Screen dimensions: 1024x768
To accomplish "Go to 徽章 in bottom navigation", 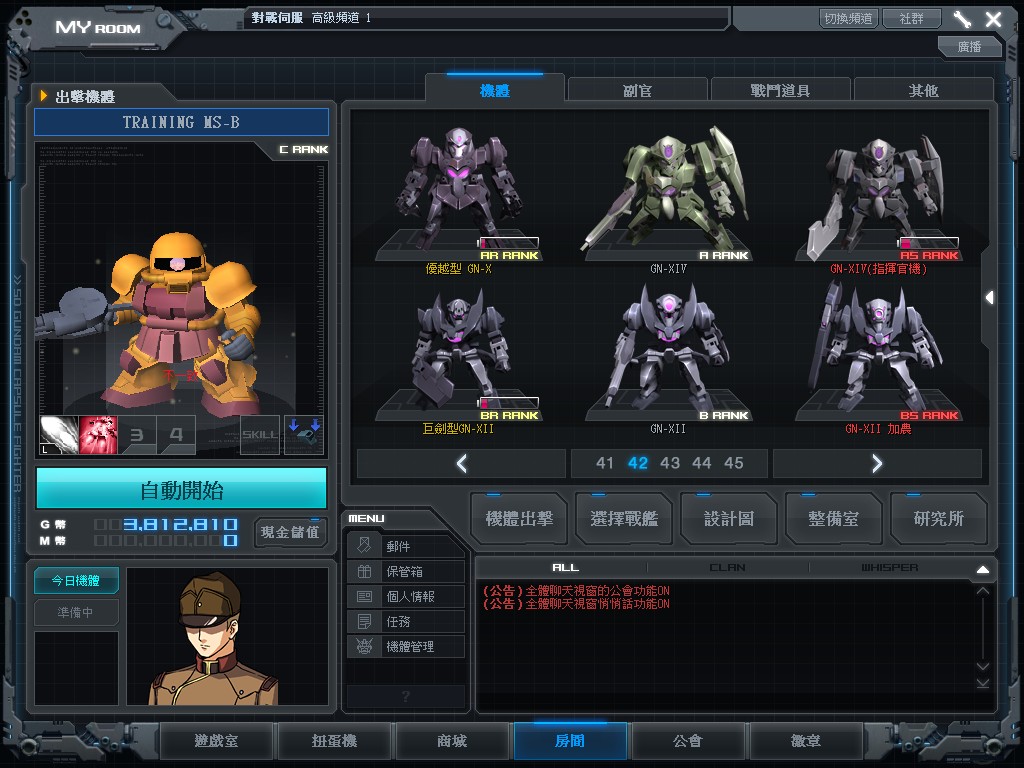I will point(806,741).
